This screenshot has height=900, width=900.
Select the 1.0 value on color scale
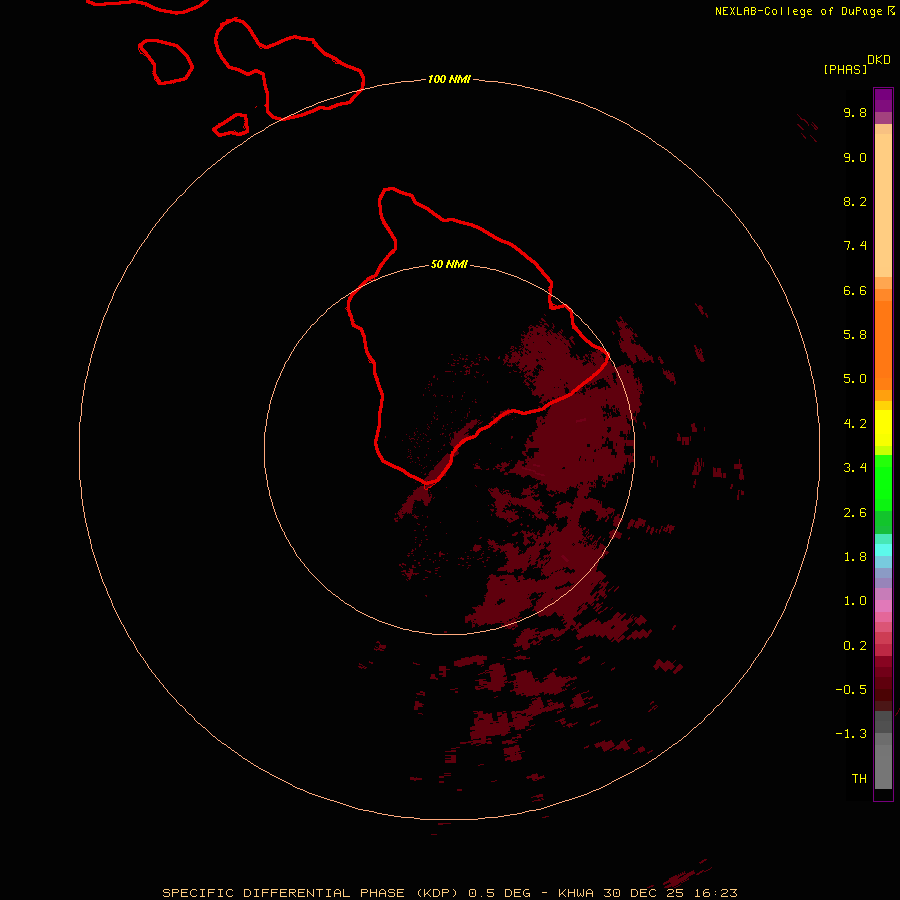855,601
